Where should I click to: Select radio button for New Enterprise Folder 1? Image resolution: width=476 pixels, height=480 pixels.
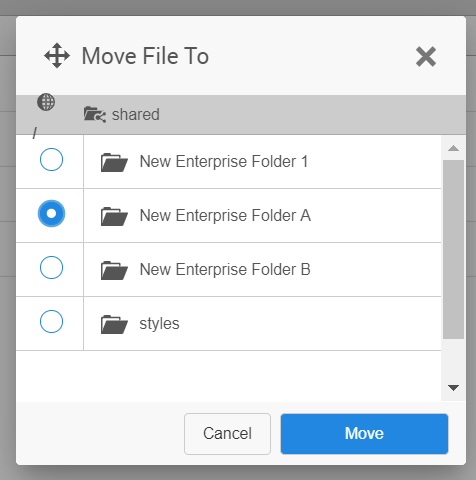click(51, 160)
